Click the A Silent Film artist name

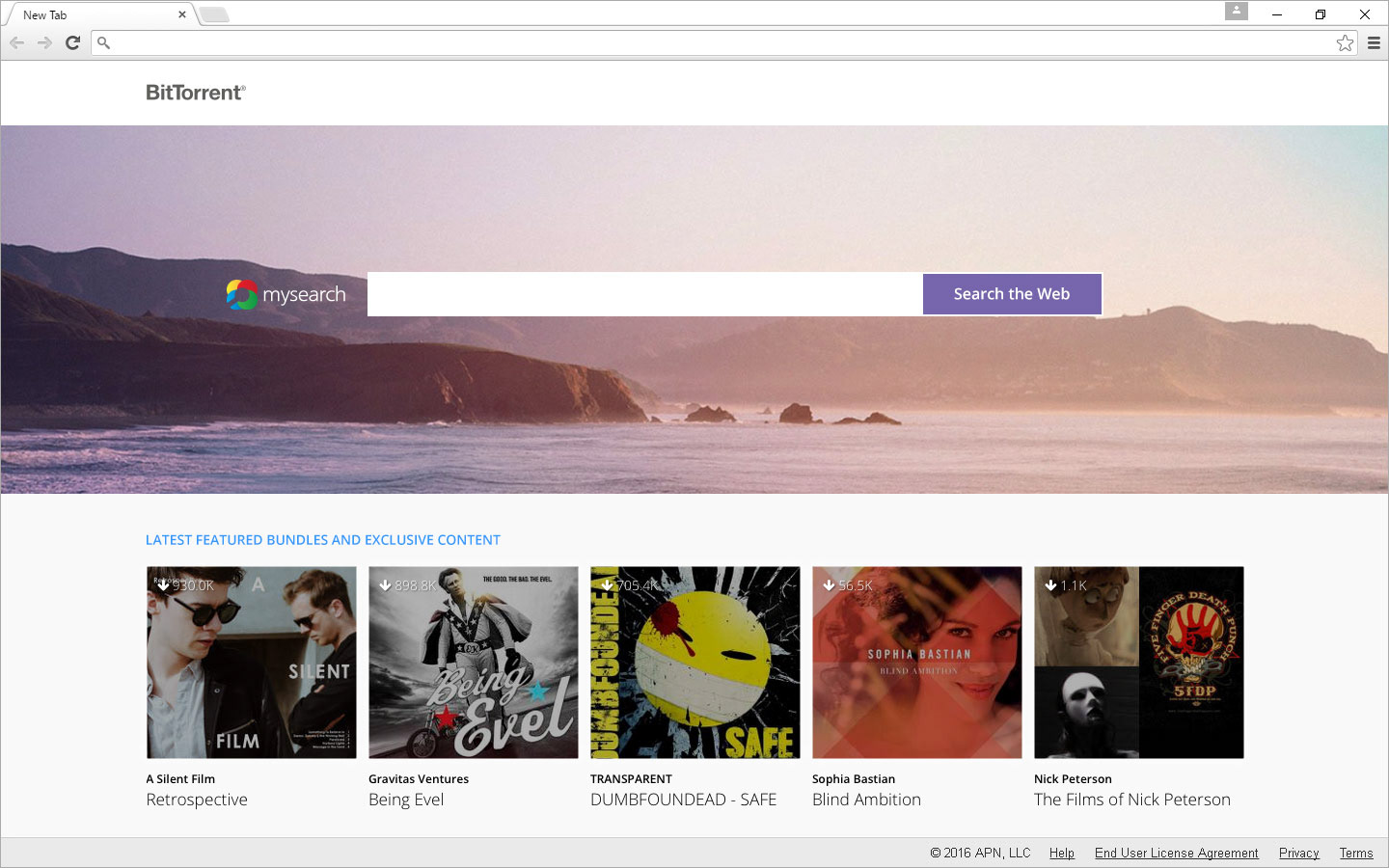pos(180,779)
